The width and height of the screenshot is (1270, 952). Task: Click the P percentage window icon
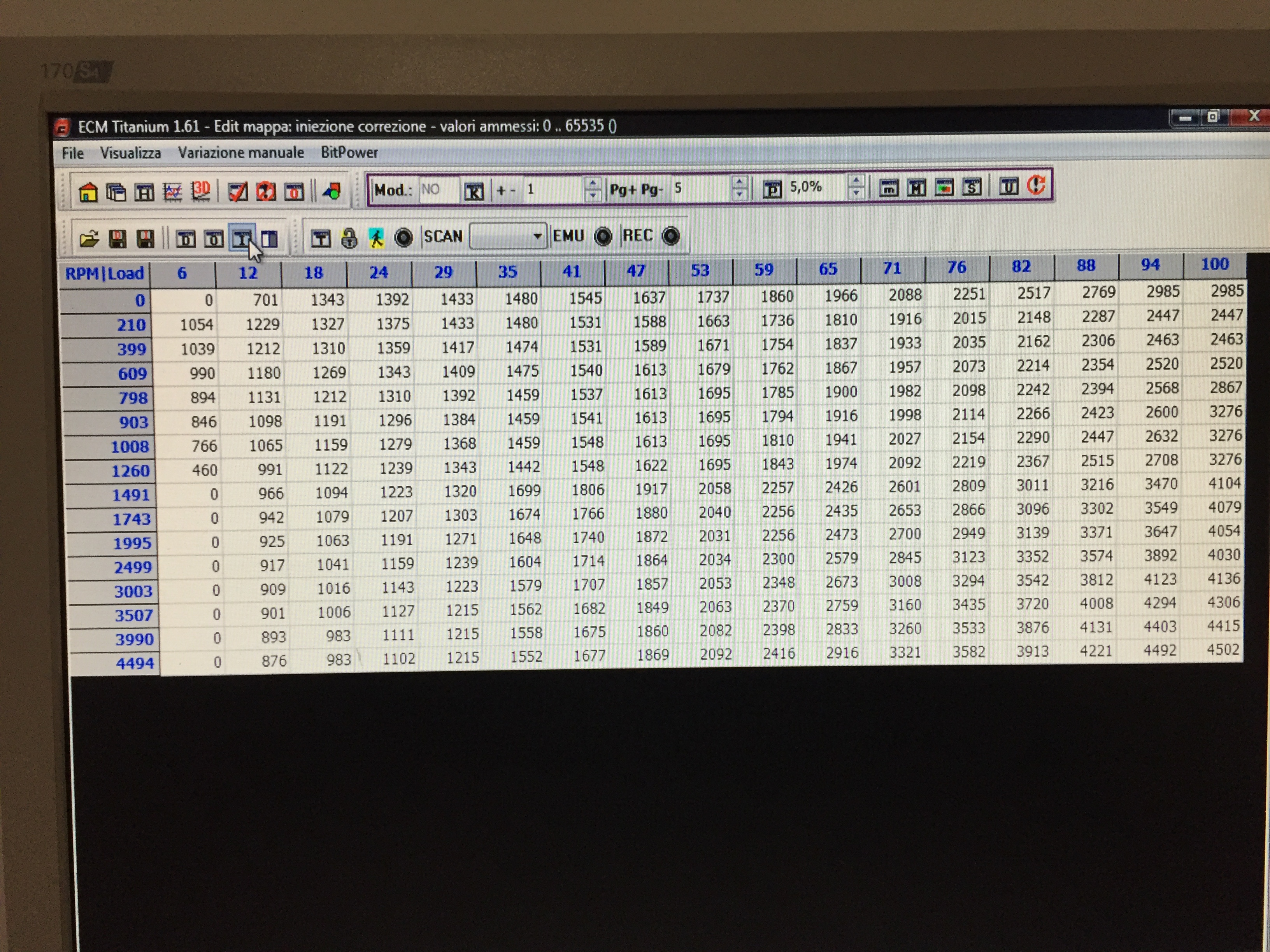point(772,189)
